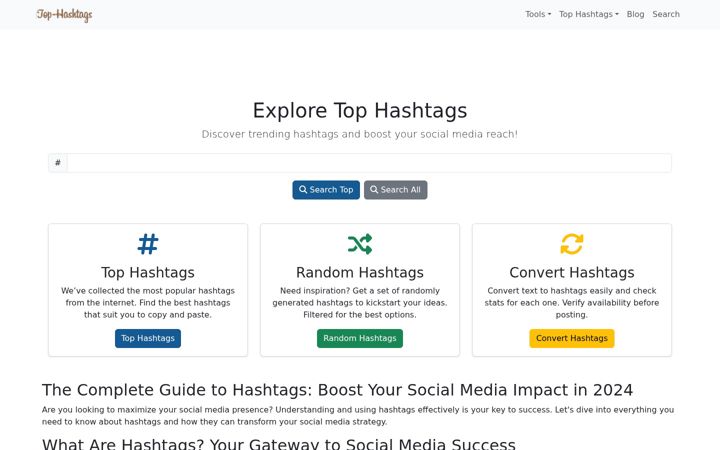Open the blue Top Hashtags button
Screen dimensions: 720x450
click(x=148, y=338)
